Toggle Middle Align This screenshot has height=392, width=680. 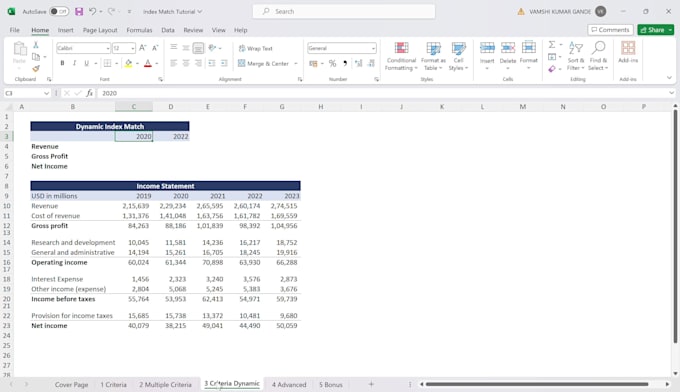pyautogui.click(x=186, y=48)
